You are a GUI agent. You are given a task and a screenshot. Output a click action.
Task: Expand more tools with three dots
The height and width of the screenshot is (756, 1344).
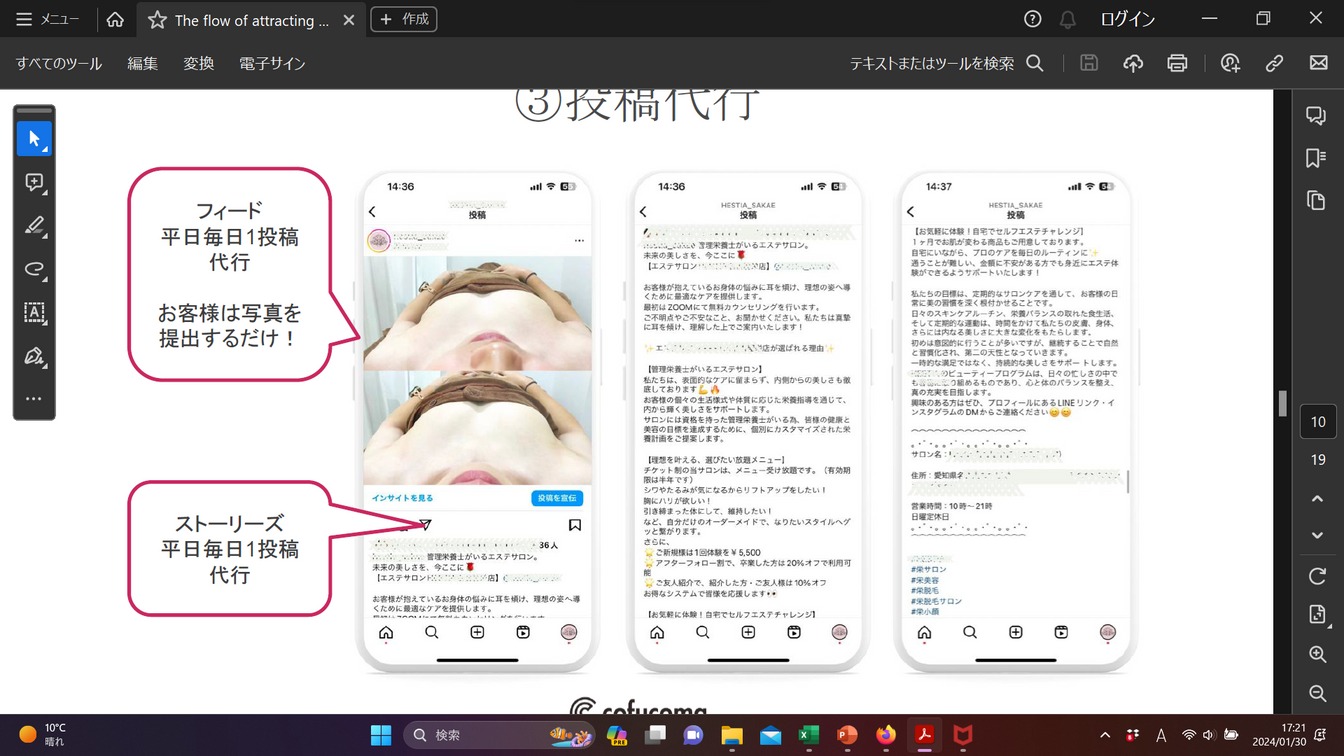click(34, 398)
